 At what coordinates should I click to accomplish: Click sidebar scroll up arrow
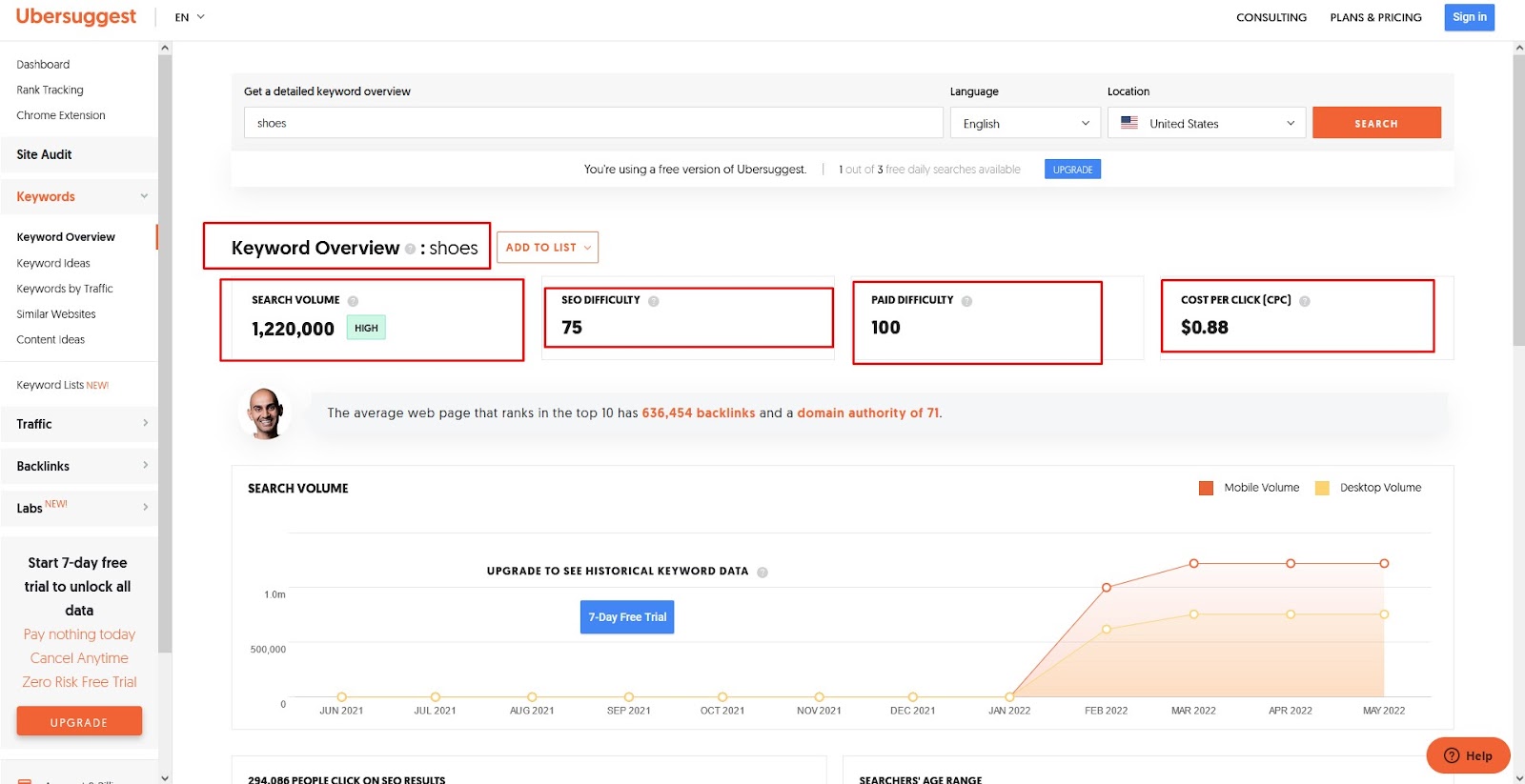pos(165,48)
